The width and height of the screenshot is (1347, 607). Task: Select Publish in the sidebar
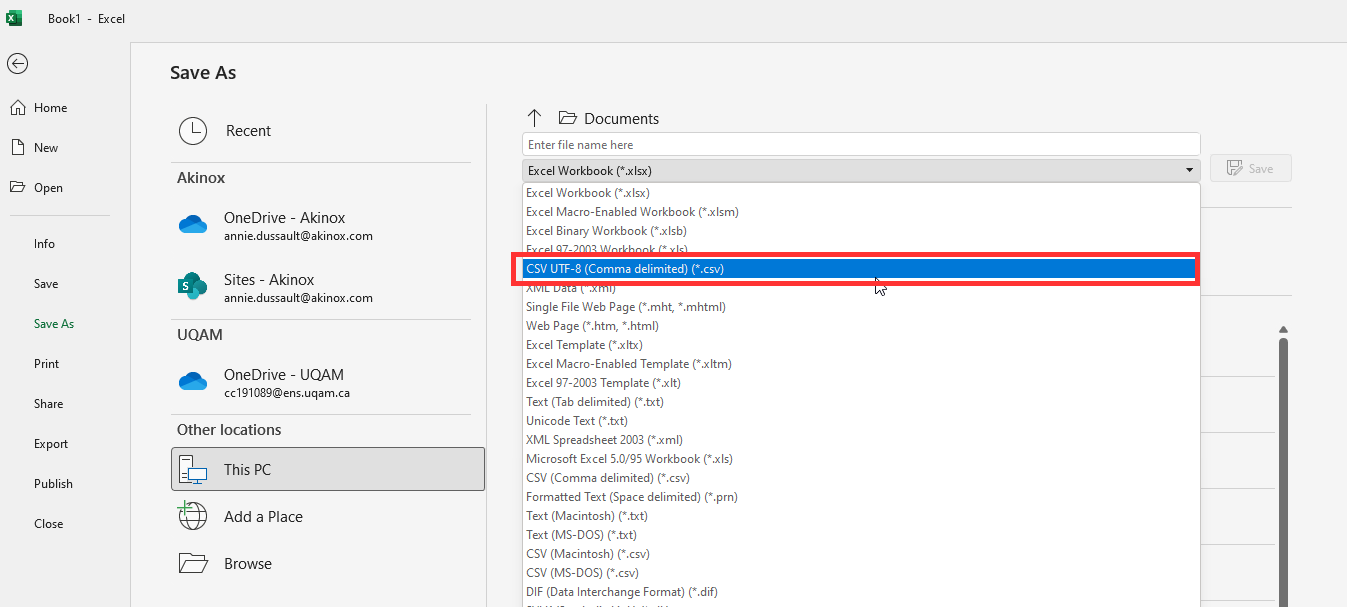point(55,484)
